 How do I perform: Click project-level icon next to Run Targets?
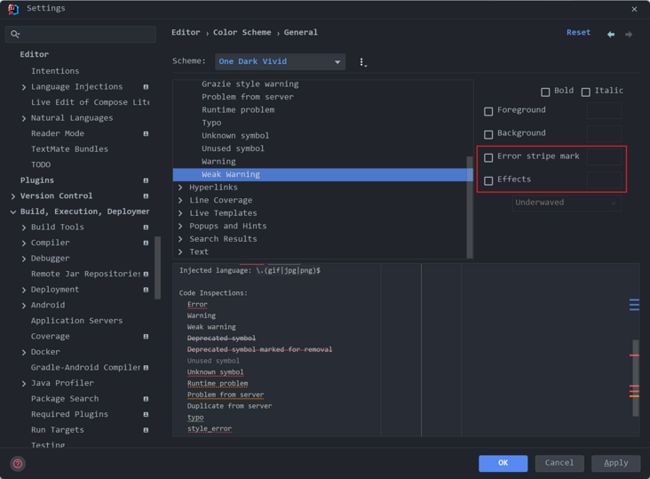pyautogui.click(x=146, y=430)
